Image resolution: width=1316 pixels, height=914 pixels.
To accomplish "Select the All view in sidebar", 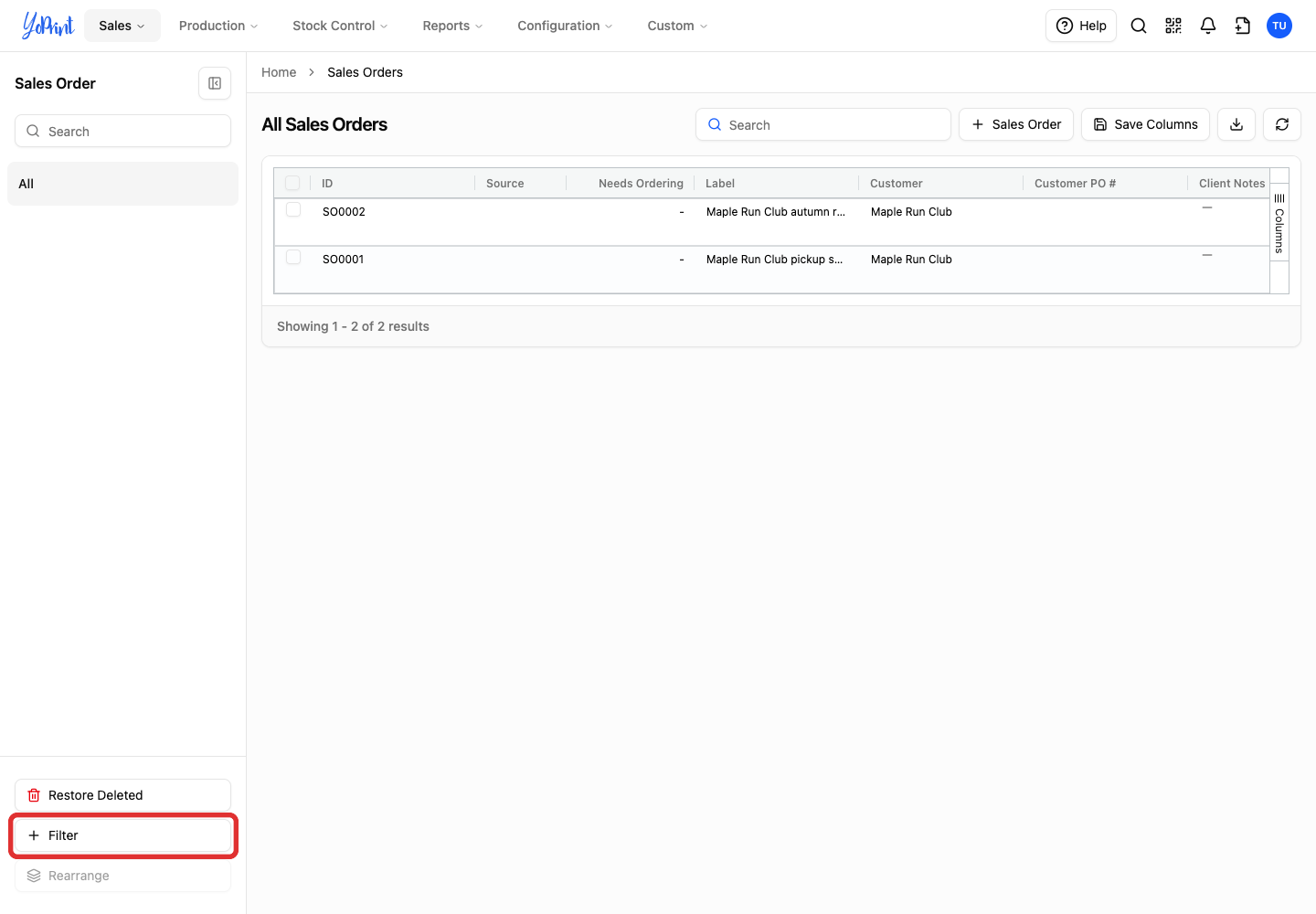I will pyautogui.click(x=122, y=184).
